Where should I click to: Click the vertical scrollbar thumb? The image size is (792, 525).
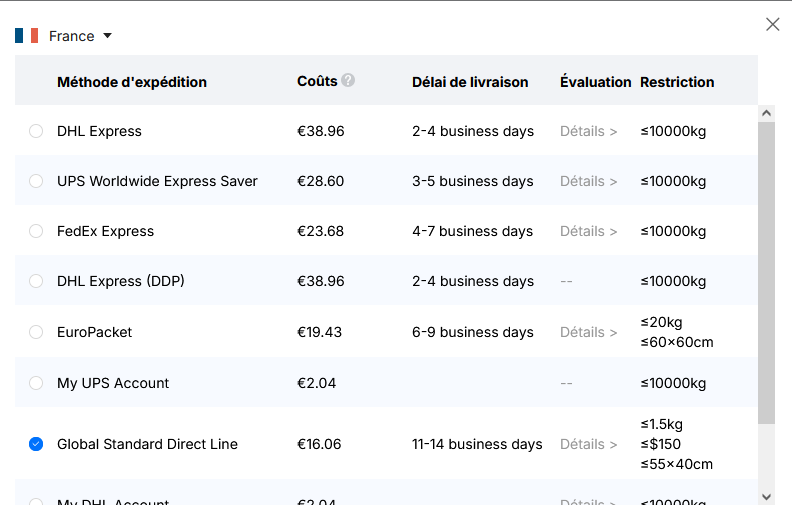click(766, 270)
